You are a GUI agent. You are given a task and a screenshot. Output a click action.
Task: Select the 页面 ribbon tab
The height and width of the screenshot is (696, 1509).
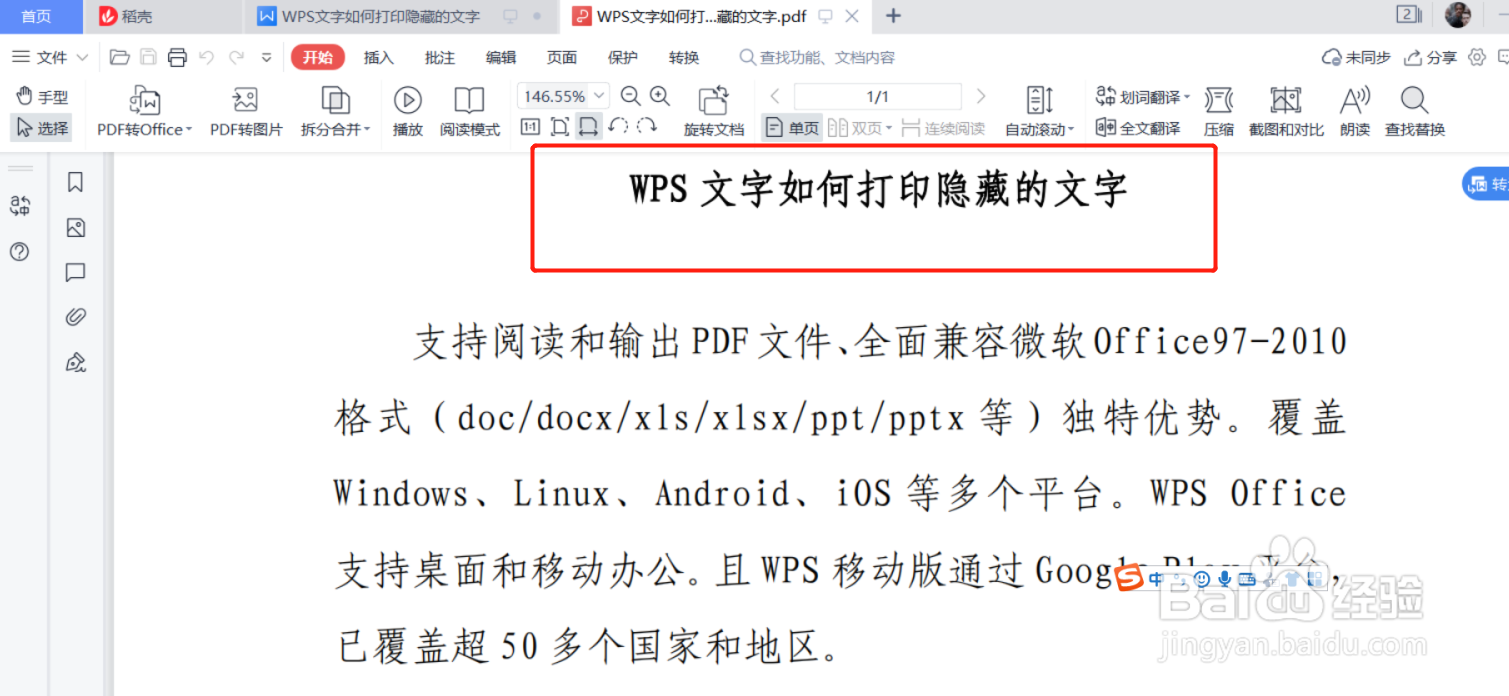(x=562, y=58)
